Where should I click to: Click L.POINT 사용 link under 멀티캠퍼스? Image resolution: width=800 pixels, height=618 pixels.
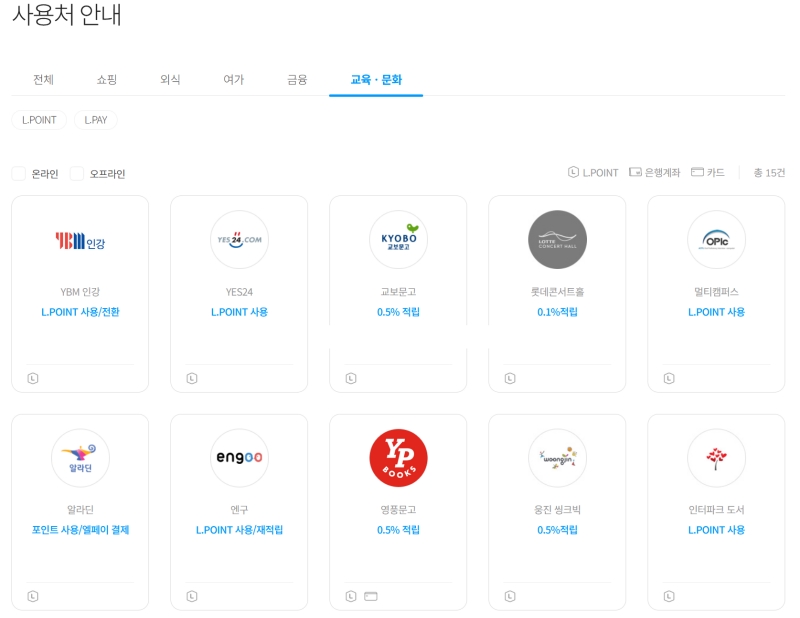point(716,312)
